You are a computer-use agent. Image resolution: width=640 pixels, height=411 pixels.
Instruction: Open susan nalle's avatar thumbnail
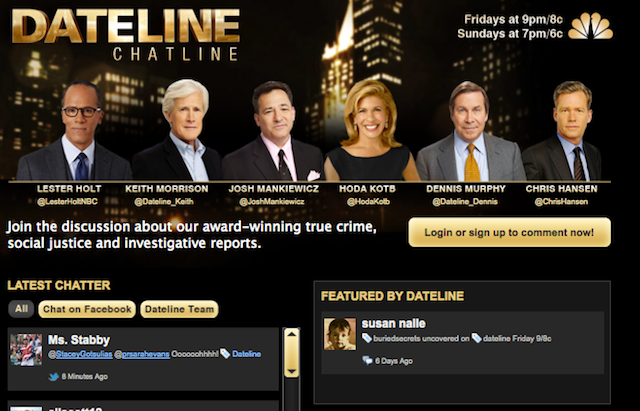click(340, 334)
